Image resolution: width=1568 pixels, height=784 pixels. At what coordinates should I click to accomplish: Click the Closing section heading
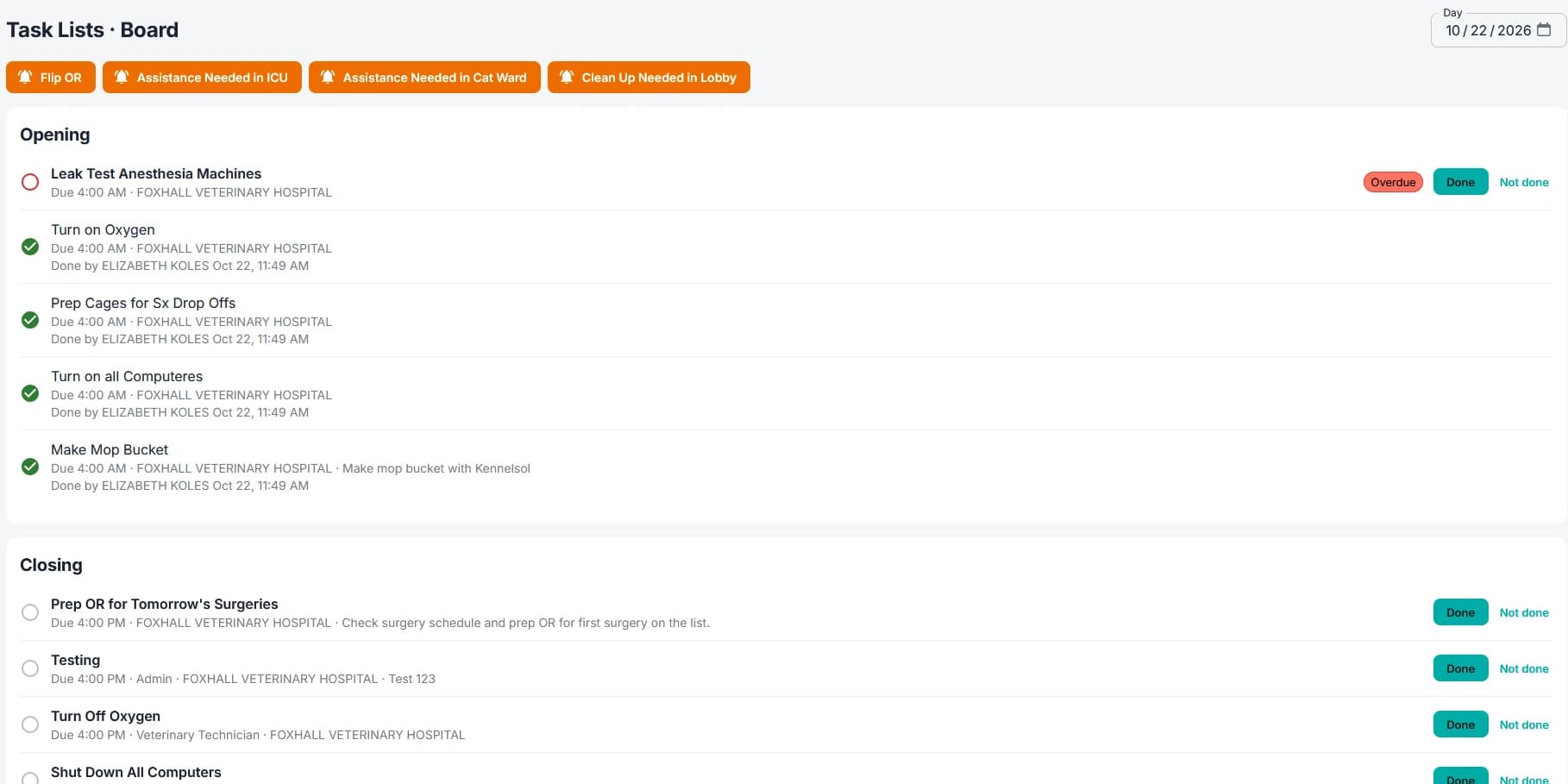click(x=51, y=565)
